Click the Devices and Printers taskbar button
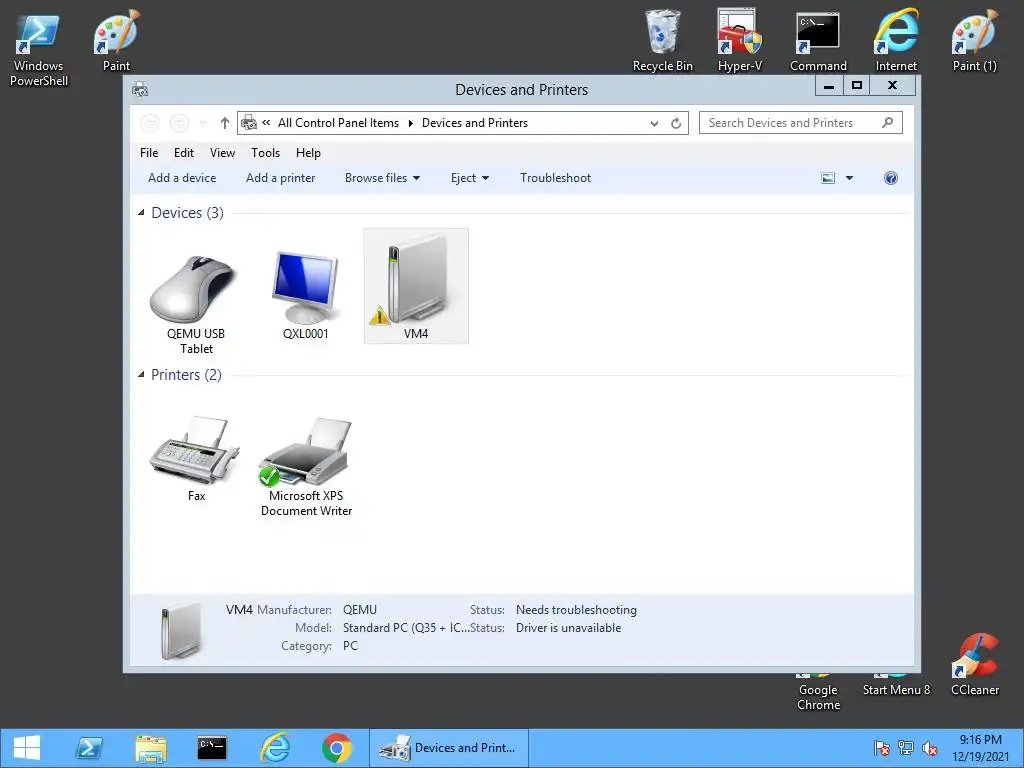 point(449,748)
